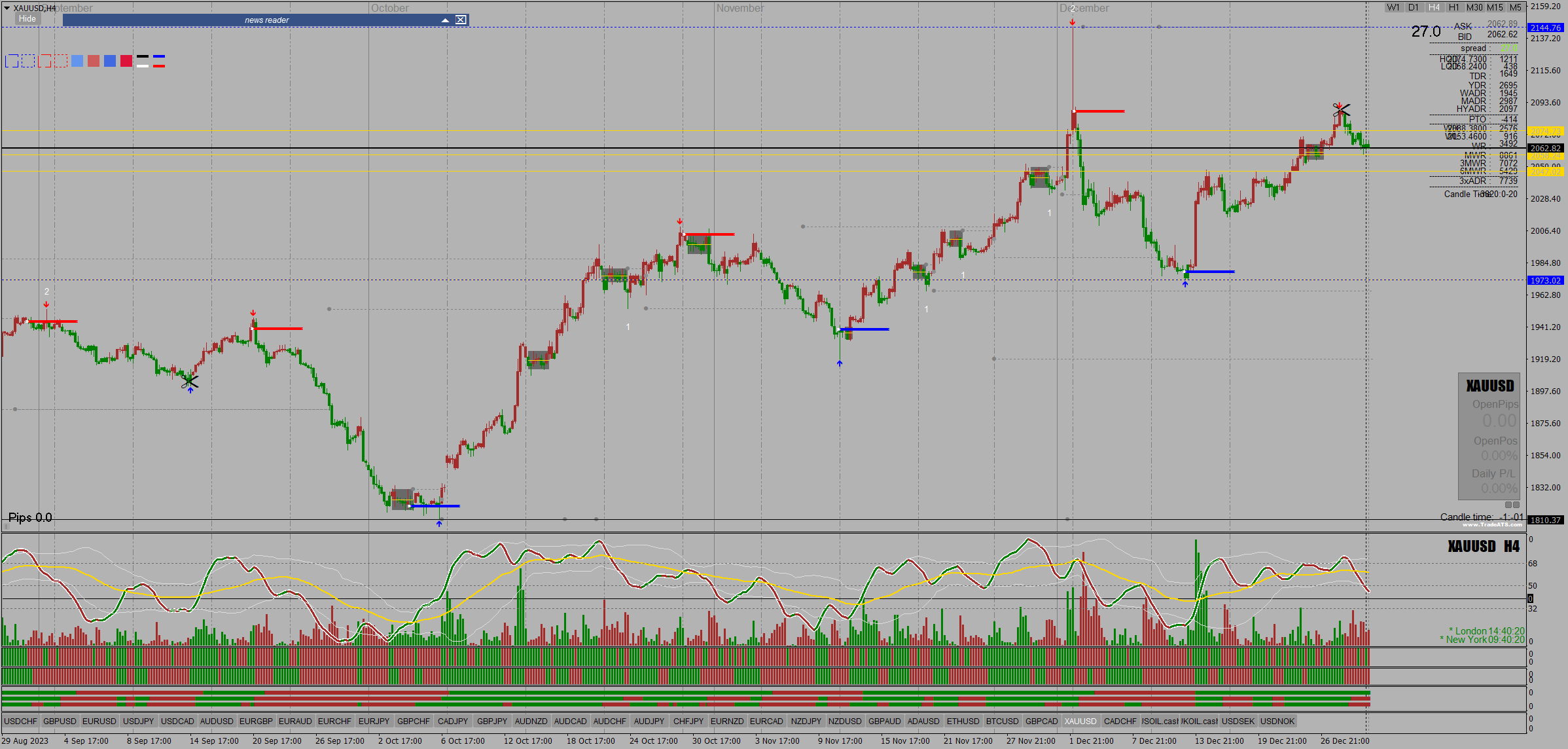Open the XAUUSD,H4 chart dropdown arrow
Image resolution: width=1568 pixels, height=749 pixels.
7,9
